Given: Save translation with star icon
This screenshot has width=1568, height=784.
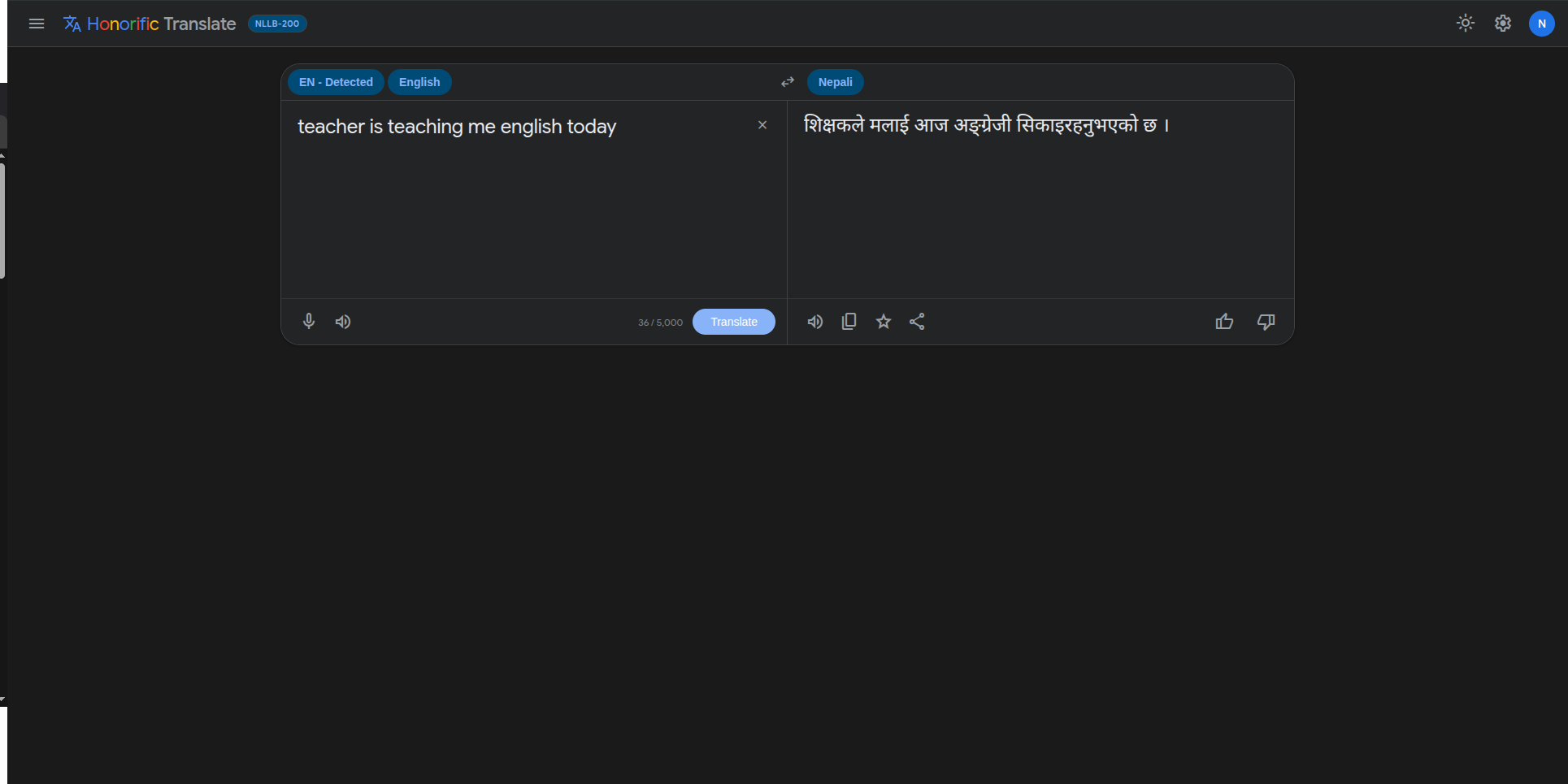Looking at the screenshot, I should click(x=884, y=322).
